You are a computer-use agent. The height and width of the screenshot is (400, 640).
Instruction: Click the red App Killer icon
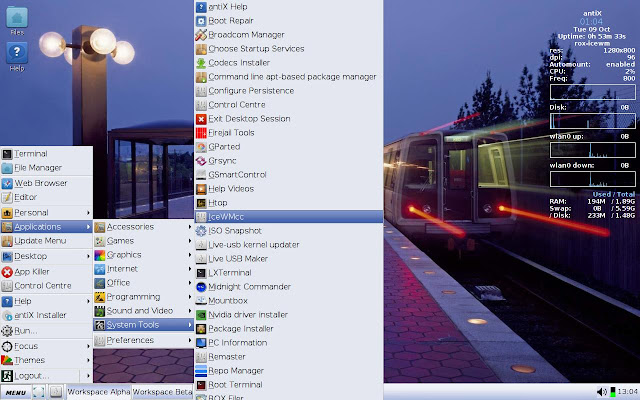[x=7, y=272]
